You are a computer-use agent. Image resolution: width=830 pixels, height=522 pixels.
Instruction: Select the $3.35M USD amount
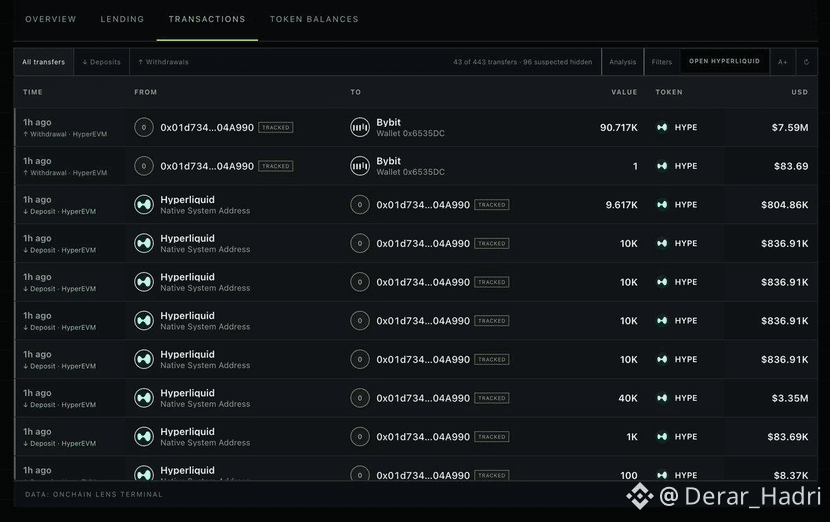point(790,398)
